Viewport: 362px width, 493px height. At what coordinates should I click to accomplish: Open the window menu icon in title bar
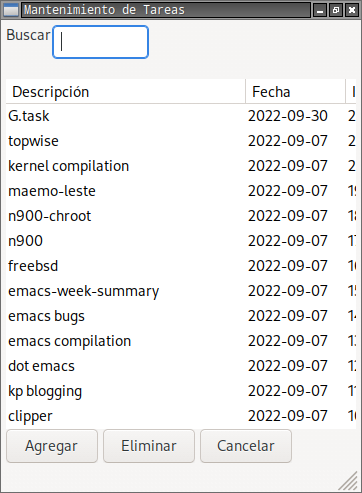click(x=11, y=10)
